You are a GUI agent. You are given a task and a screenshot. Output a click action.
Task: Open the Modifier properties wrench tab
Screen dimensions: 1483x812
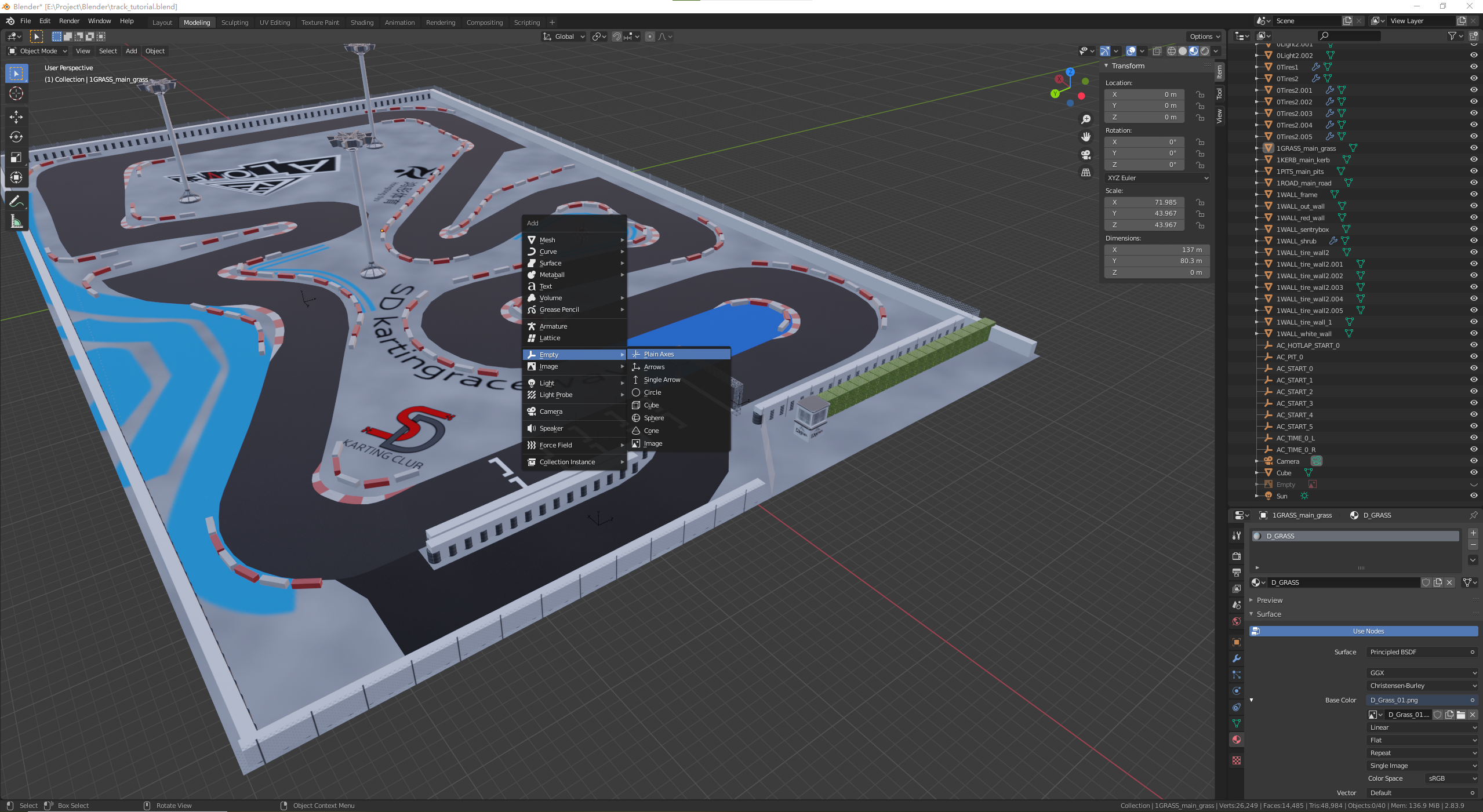tap(1236, 658)
